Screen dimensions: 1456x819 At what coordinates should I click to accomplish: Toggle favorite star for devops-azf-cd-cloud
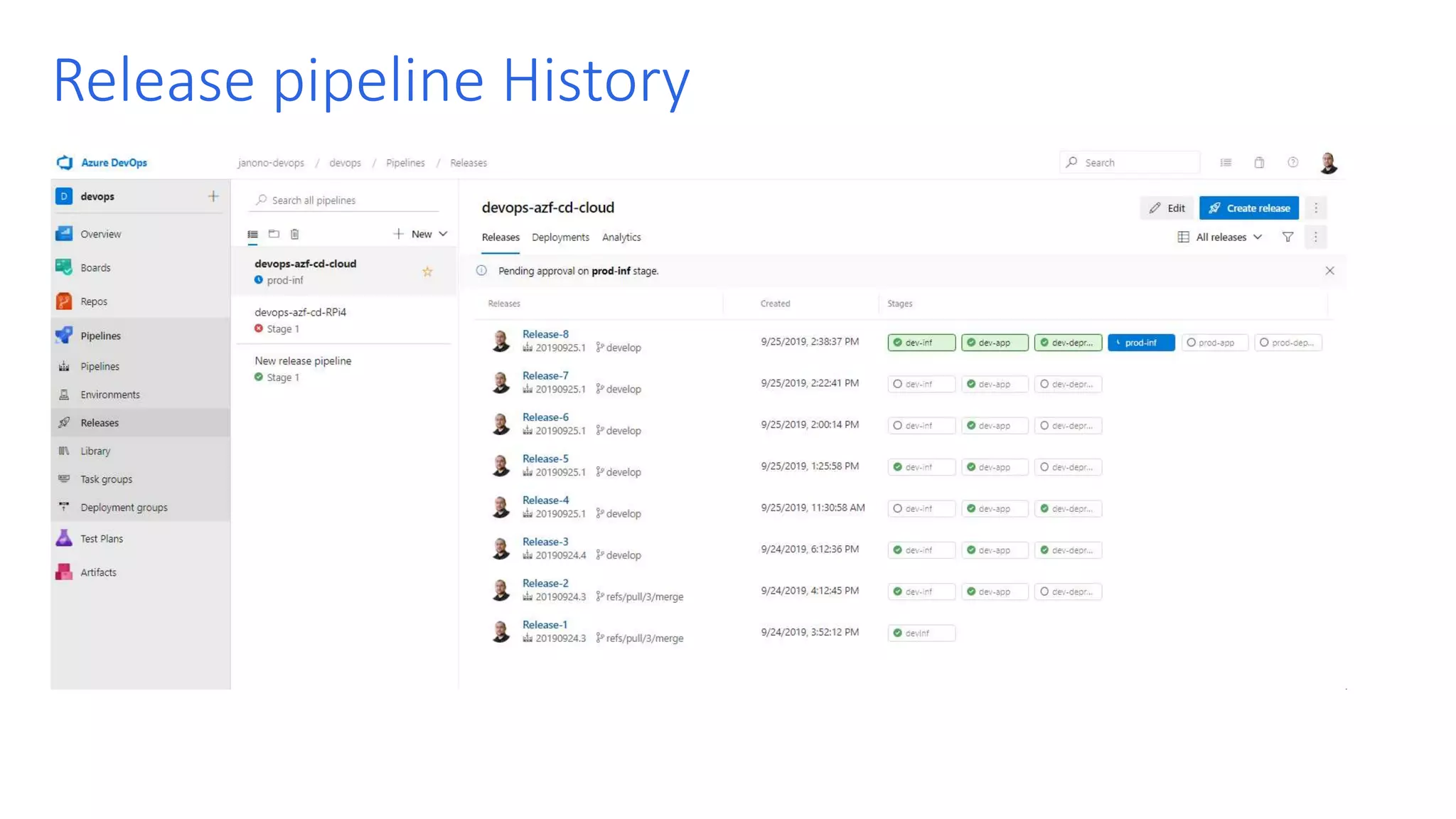(x=427, y=272)
